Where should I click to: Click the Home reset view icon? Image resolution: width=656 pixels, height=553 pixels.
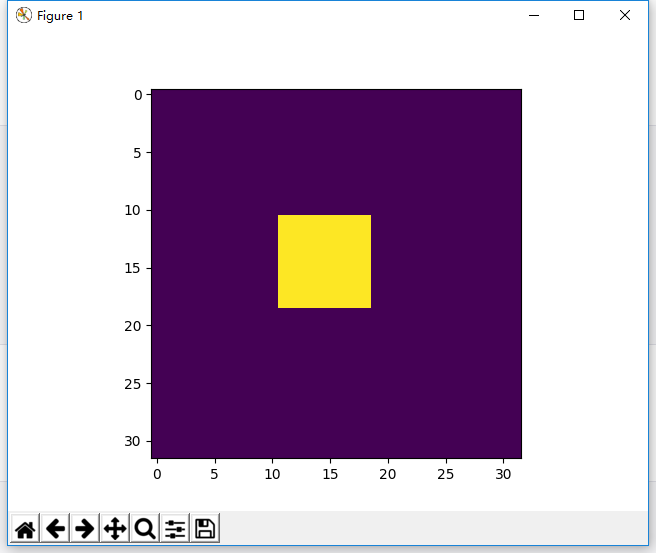coord(25,529)
